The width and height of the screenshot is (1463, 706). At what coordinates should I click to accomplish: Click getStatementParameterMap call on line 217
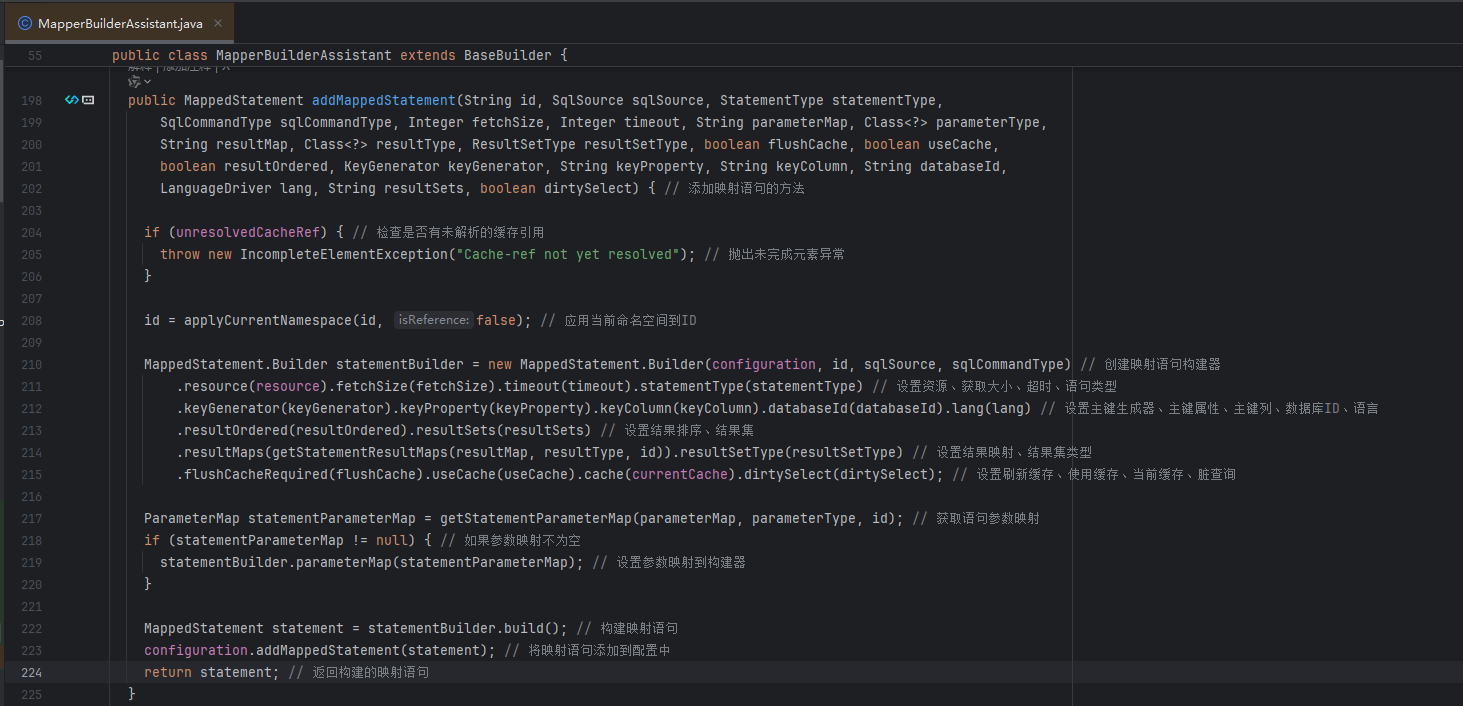click(x=535, y=518)
